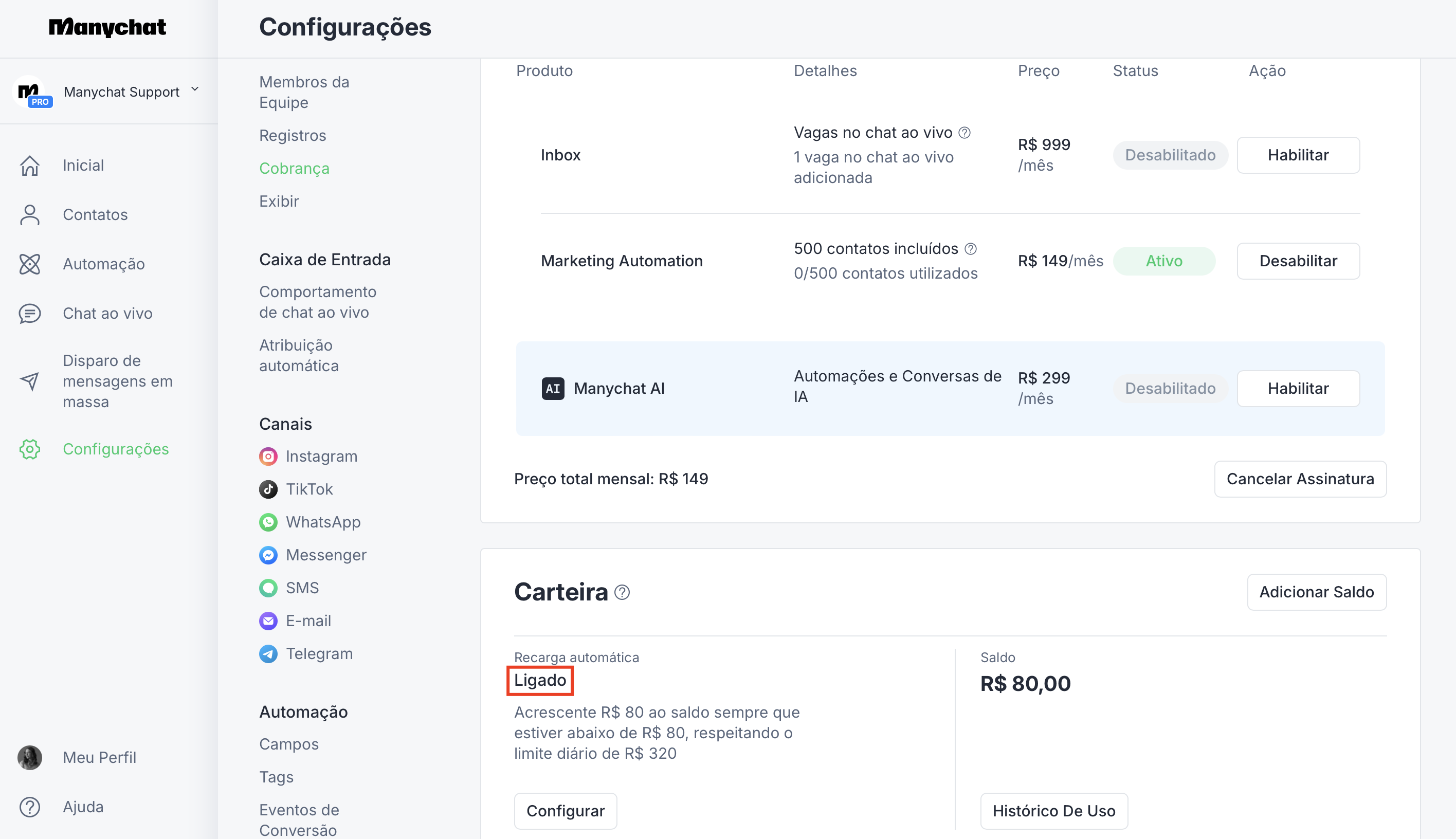Open Telegram channel settings
Image resolution: width=1456 pixels, height=839 pixels.
(x=319, y=653)
